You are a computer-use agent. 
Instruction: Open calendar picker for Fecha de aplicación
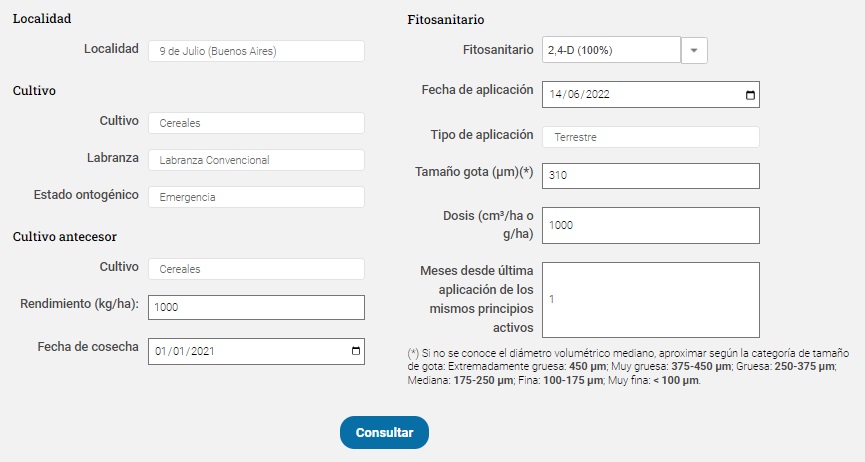(x=751, y=95)
